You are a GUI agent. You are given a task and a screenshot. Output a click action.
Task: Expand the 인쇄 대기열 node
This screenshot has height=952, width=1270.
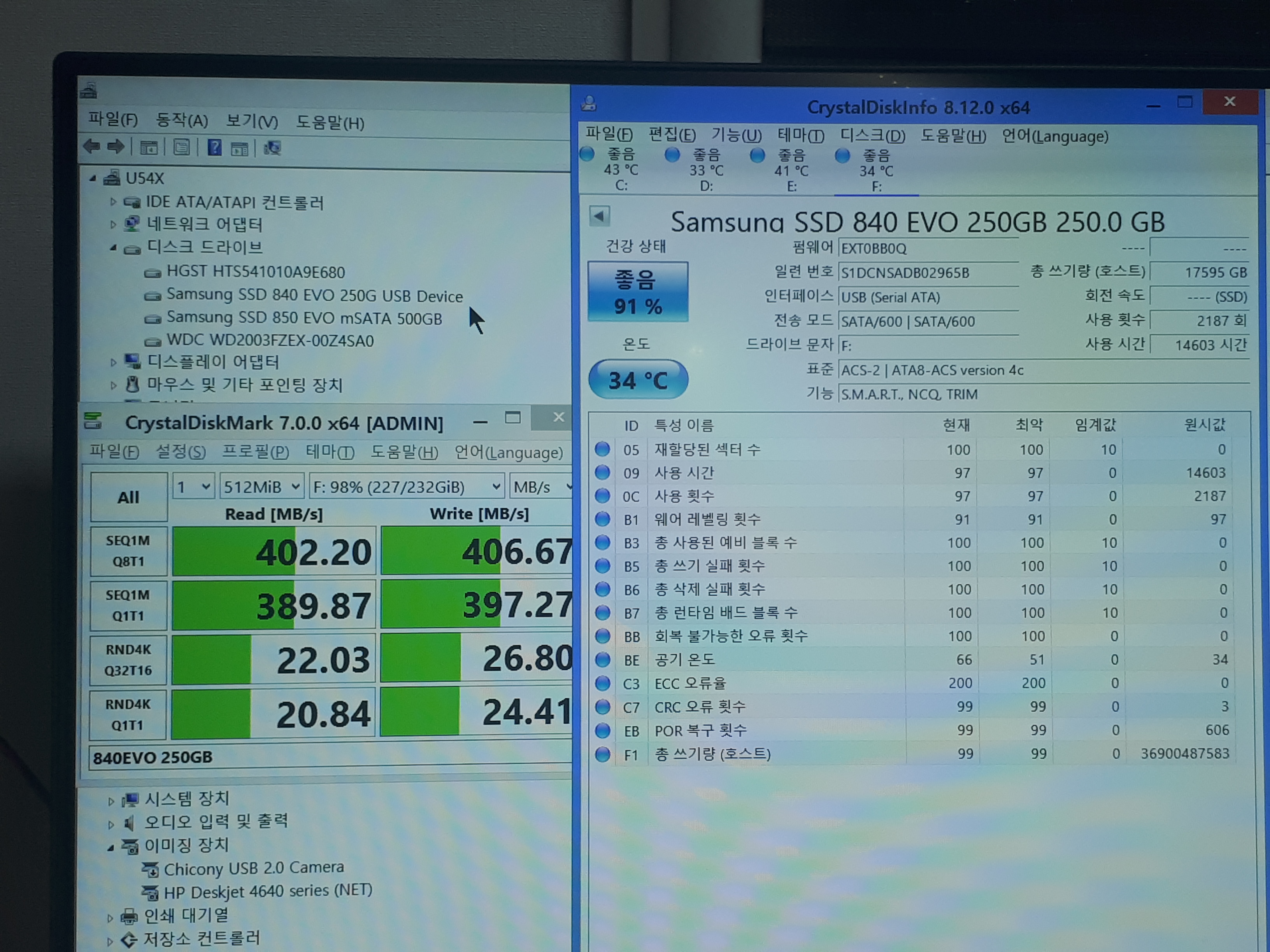(x=110, y=917)
